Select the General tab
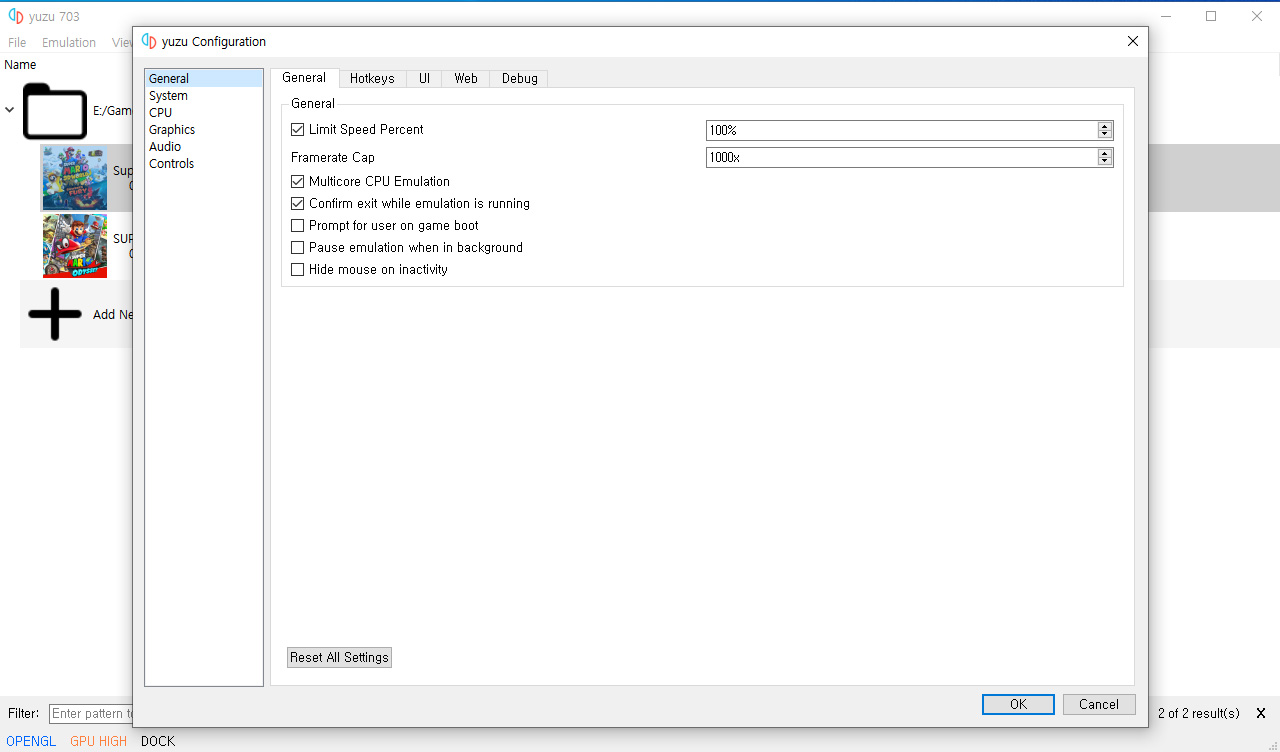Image resolution: width=1280 pixels, height=752 pixels. point(304,77)
